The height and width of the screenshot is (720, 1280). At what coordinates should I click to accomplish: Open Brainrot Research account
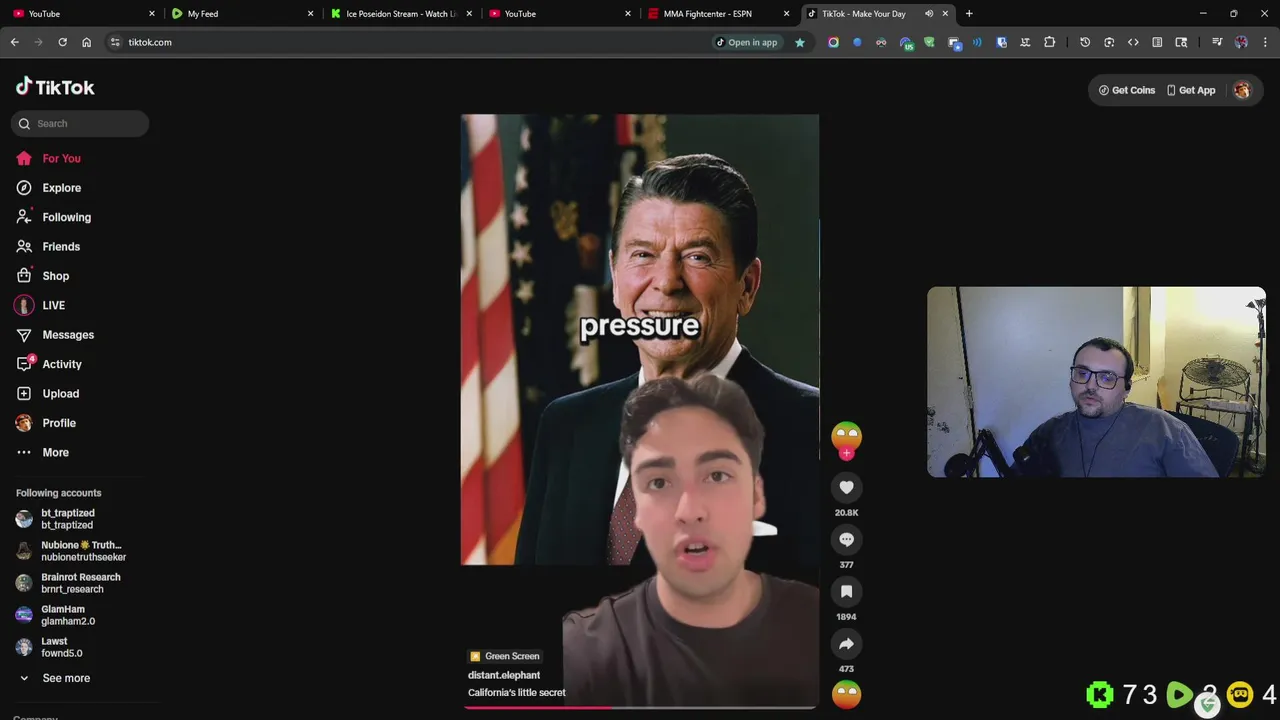[x=68, y=583]
